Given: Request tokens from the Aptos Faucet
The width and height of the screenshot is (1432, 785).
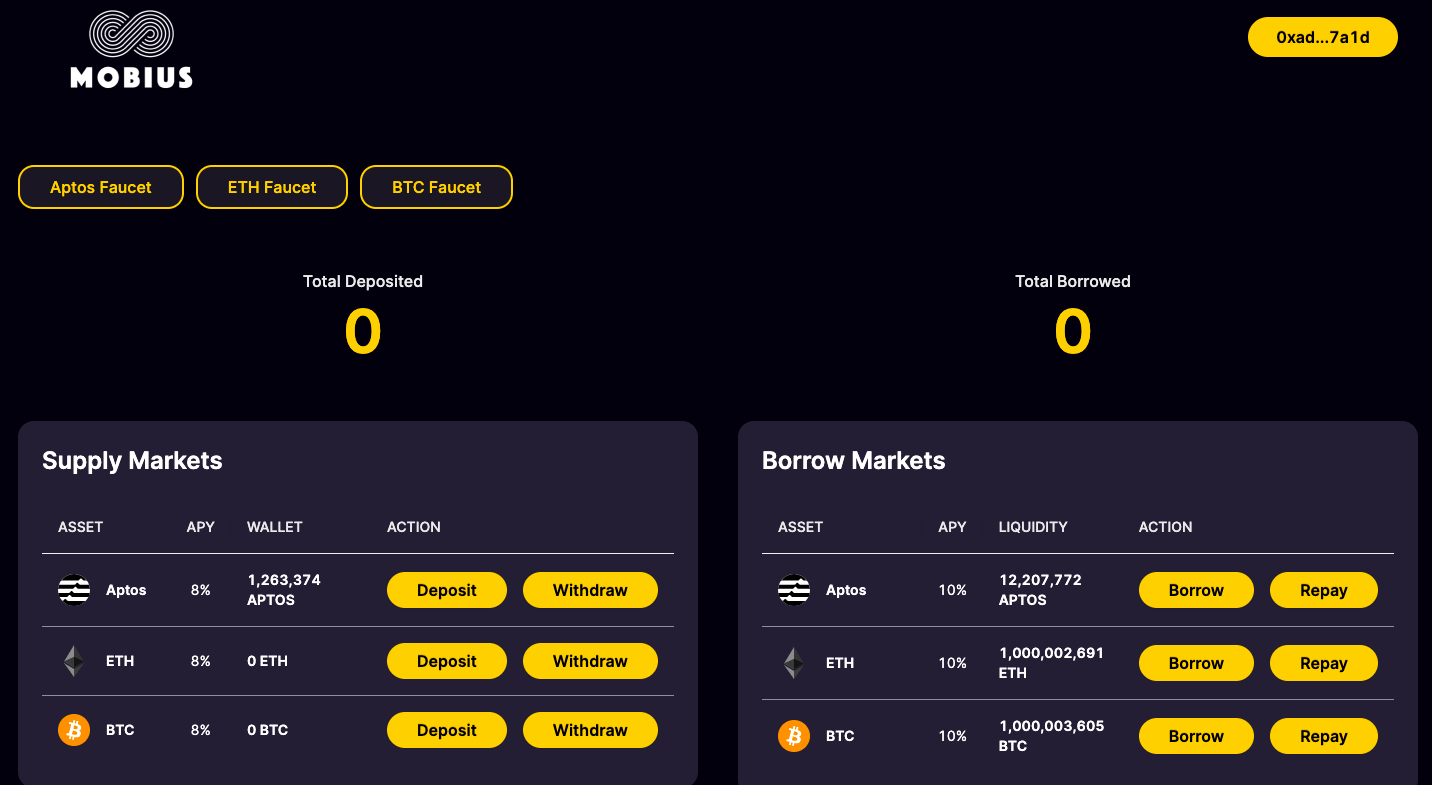Looking at the screenshot, I should (x=101, y=187).
